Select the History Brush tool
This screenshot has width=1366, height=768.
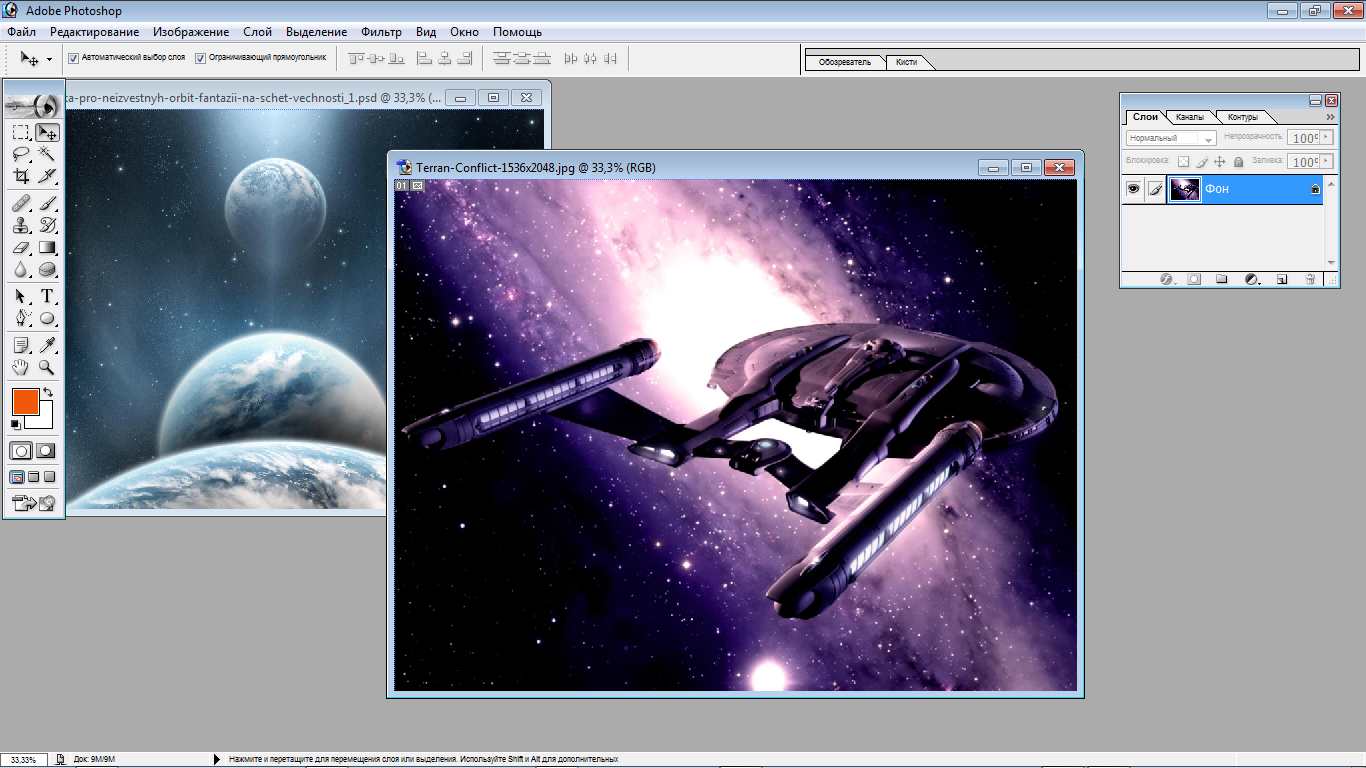46,225
